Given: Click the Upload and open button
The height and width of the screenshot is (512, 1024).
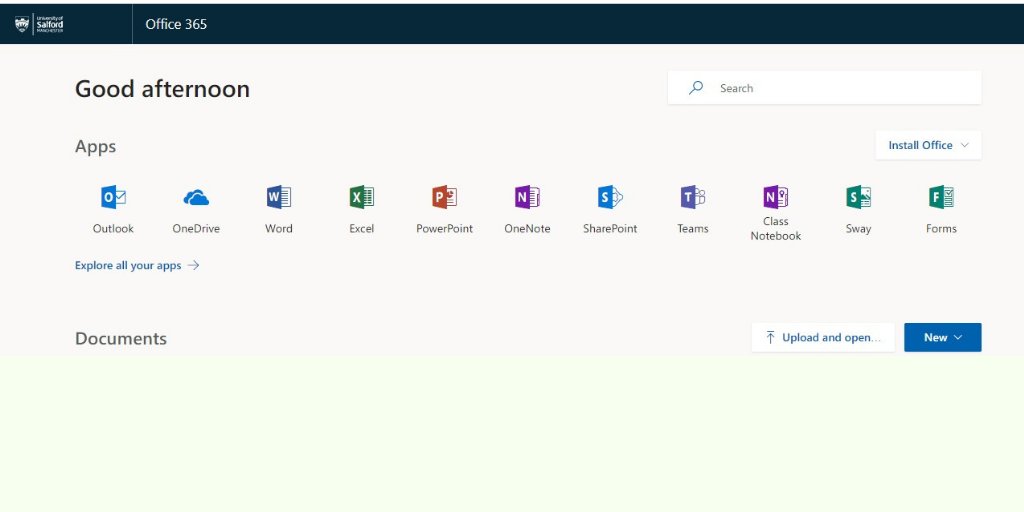Looking at the screenshot, I should click(823, 338).
